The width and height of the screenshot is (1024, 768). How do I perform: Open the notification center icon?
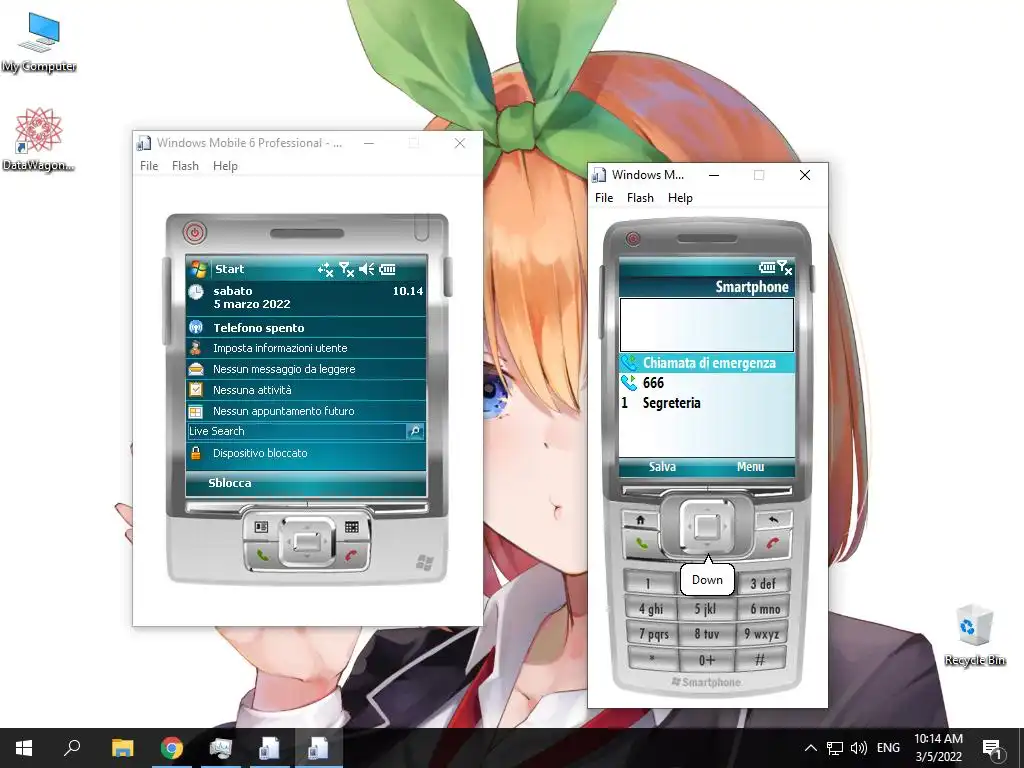tap(992, 748)
